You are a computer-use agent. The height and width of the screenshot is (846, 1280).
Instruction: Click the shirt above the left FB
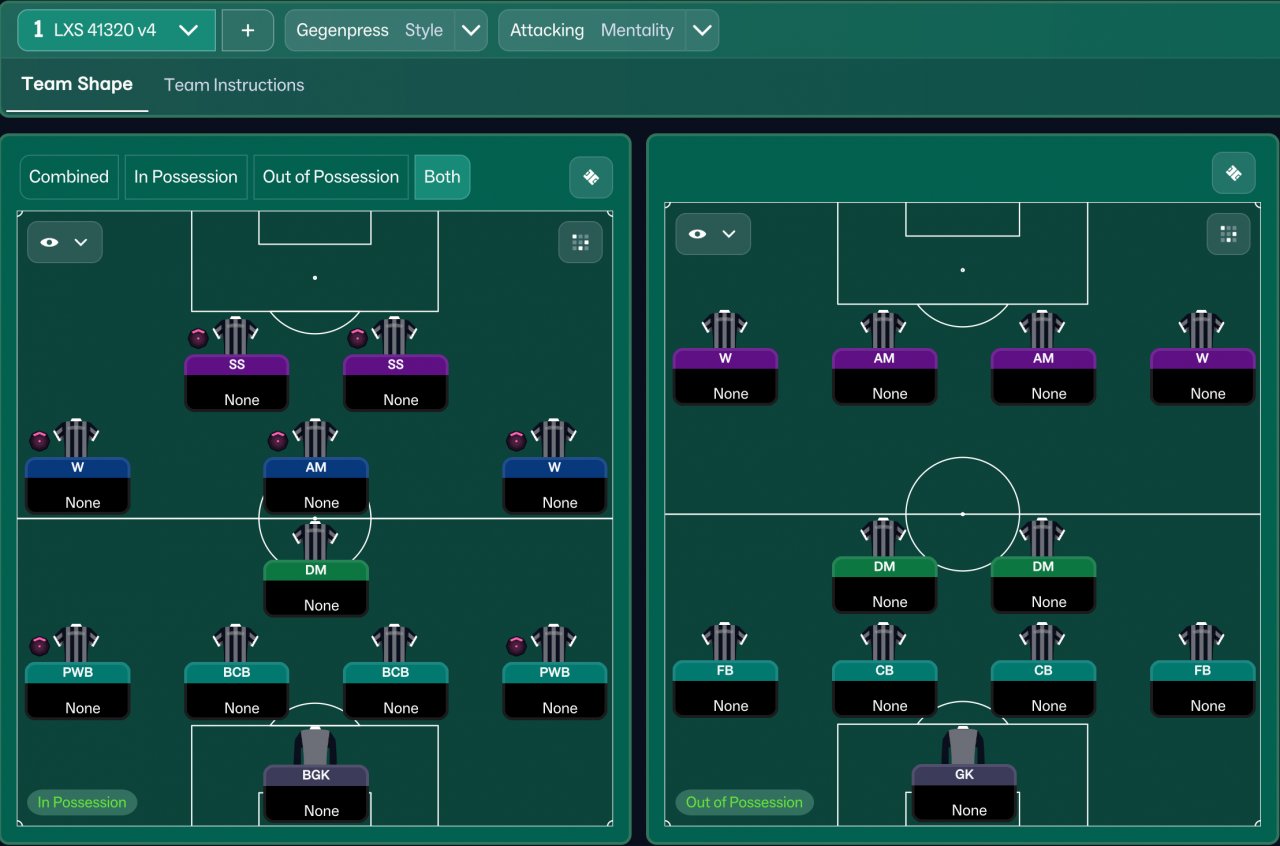click(x=725, y=641)
